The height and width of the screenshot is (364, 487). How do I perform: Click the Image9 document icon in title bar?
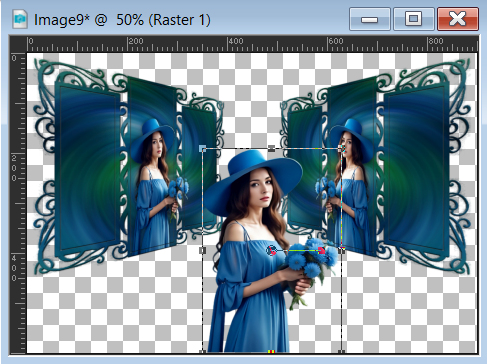point(20,19)
